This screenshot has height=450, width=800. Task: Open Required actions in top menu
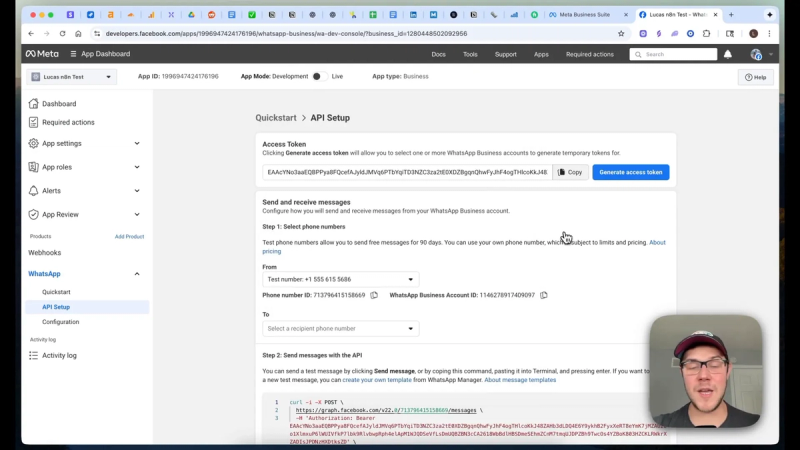pyautogui.click(x=589, y=54)
